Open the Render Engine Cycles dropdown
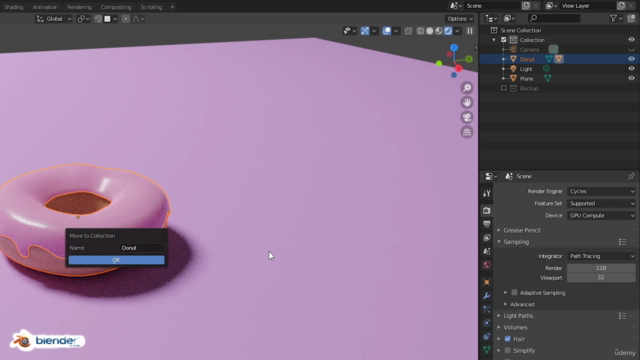Screen dimensions: 640x360 click(x=602, y=191)
